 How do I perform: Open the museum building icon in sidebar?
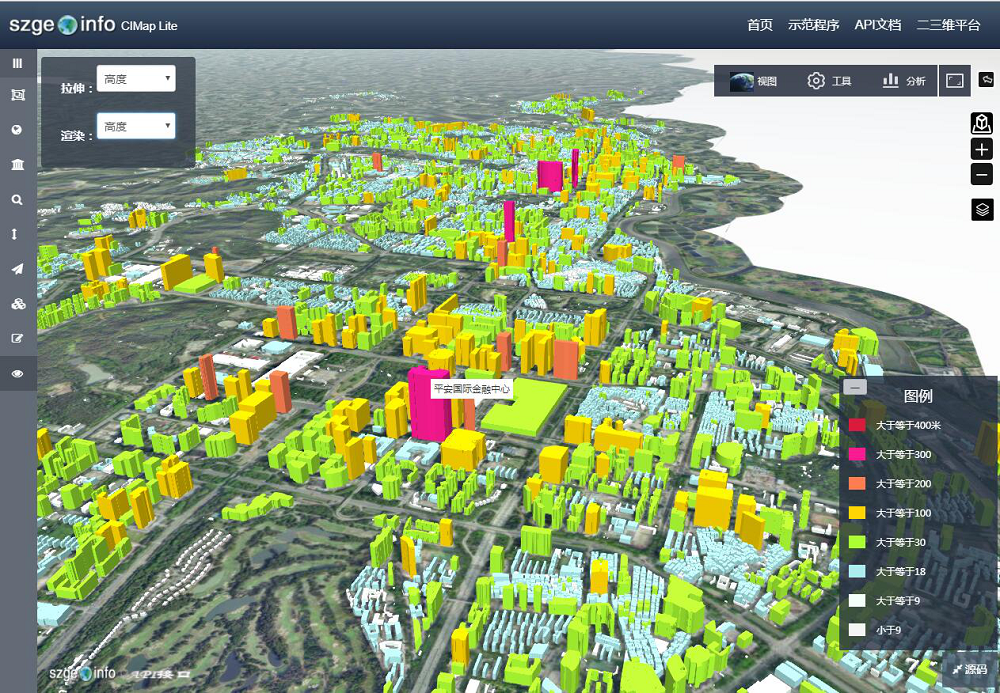coord(17,165)
